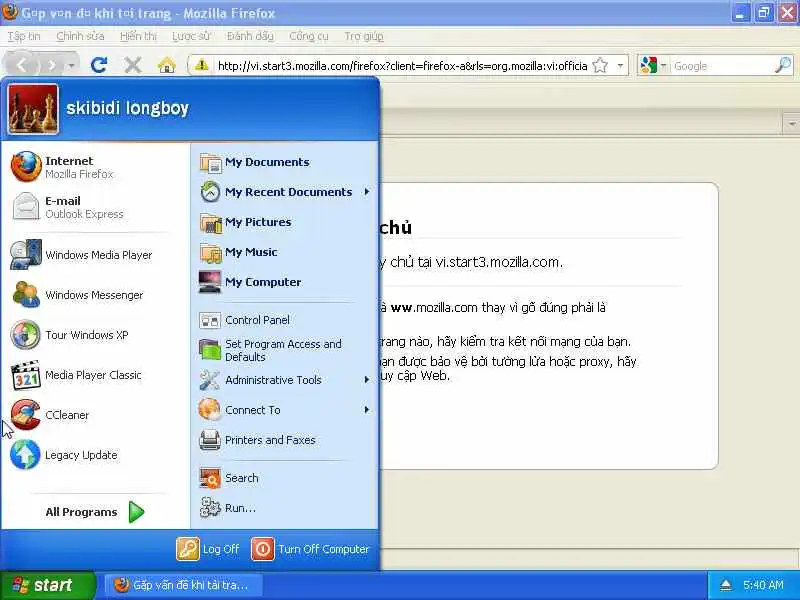800x600 pixels.
Task: Open the Đánh dấu menu
Action: click(250, 36)
